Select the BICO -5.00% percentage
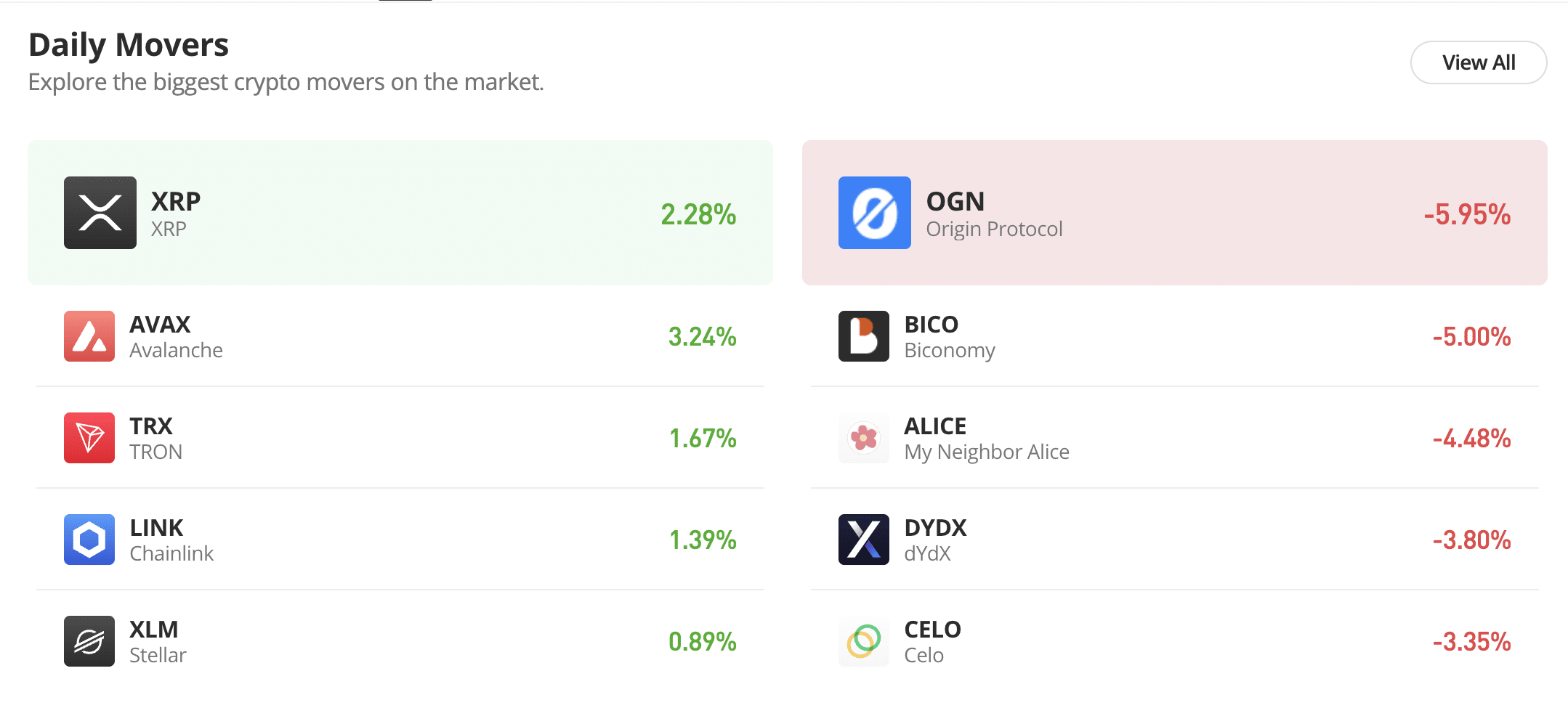 click(1471, 337)
